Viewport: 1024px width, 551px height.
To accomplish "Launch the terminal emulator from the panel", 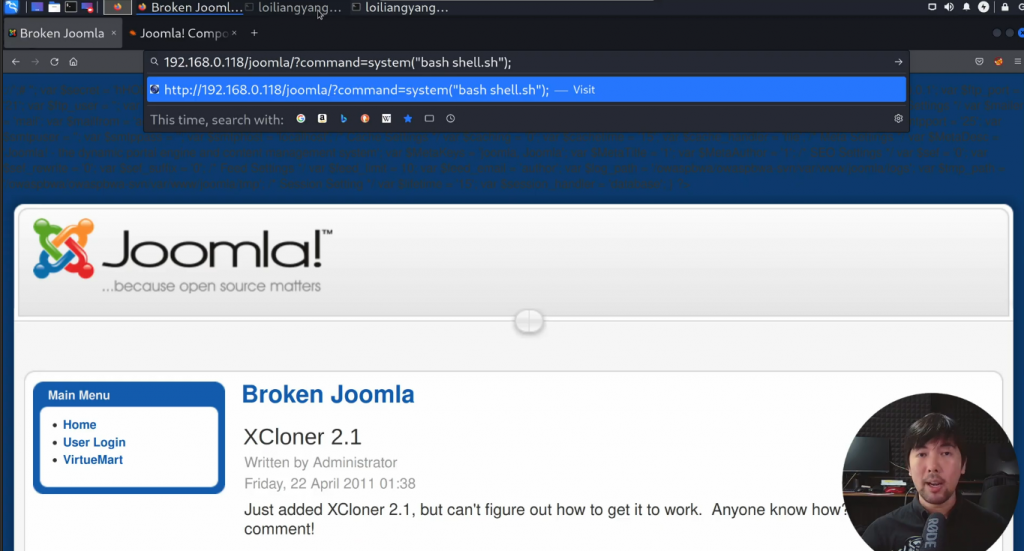I will pos(71,7).
